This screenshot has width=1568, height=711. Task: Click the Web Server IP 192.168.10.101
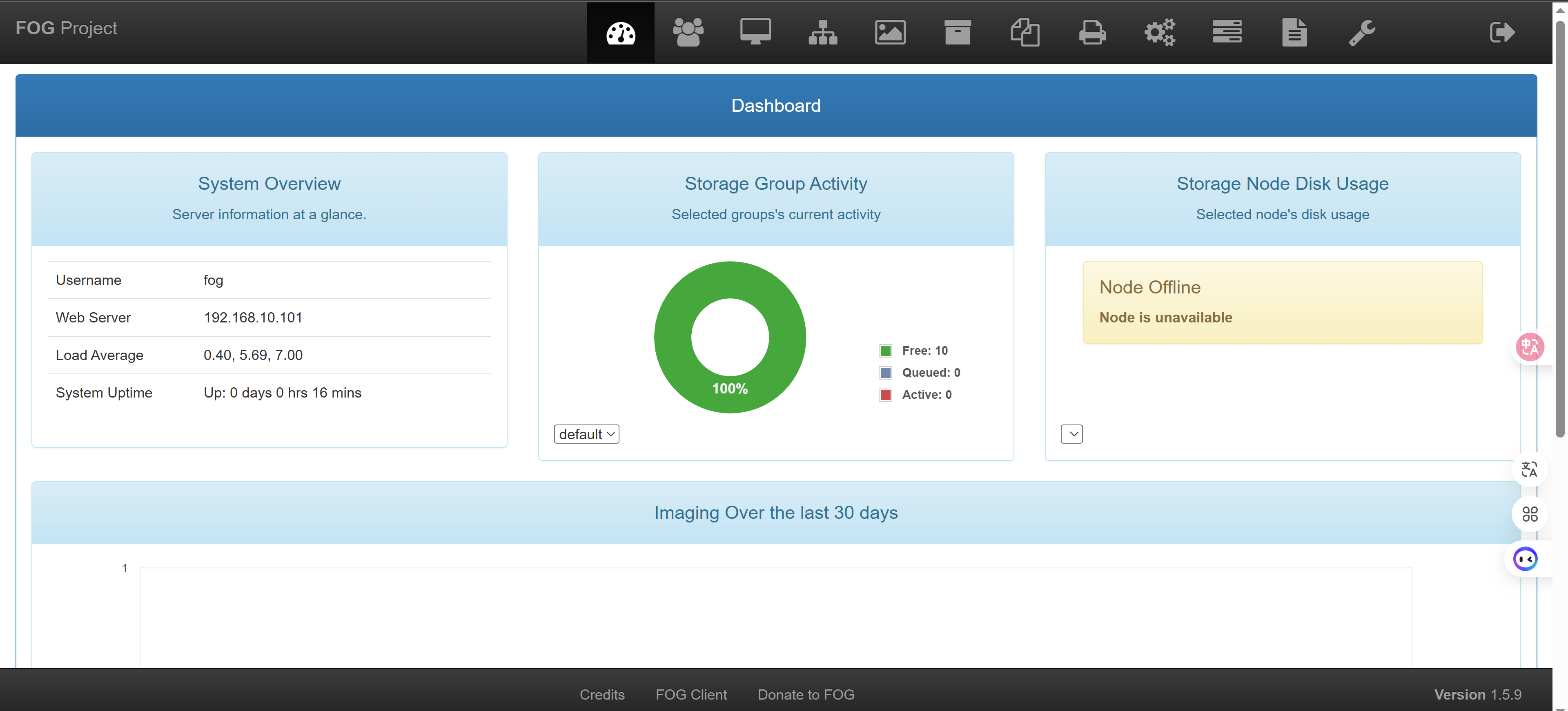tap(253, 318)
